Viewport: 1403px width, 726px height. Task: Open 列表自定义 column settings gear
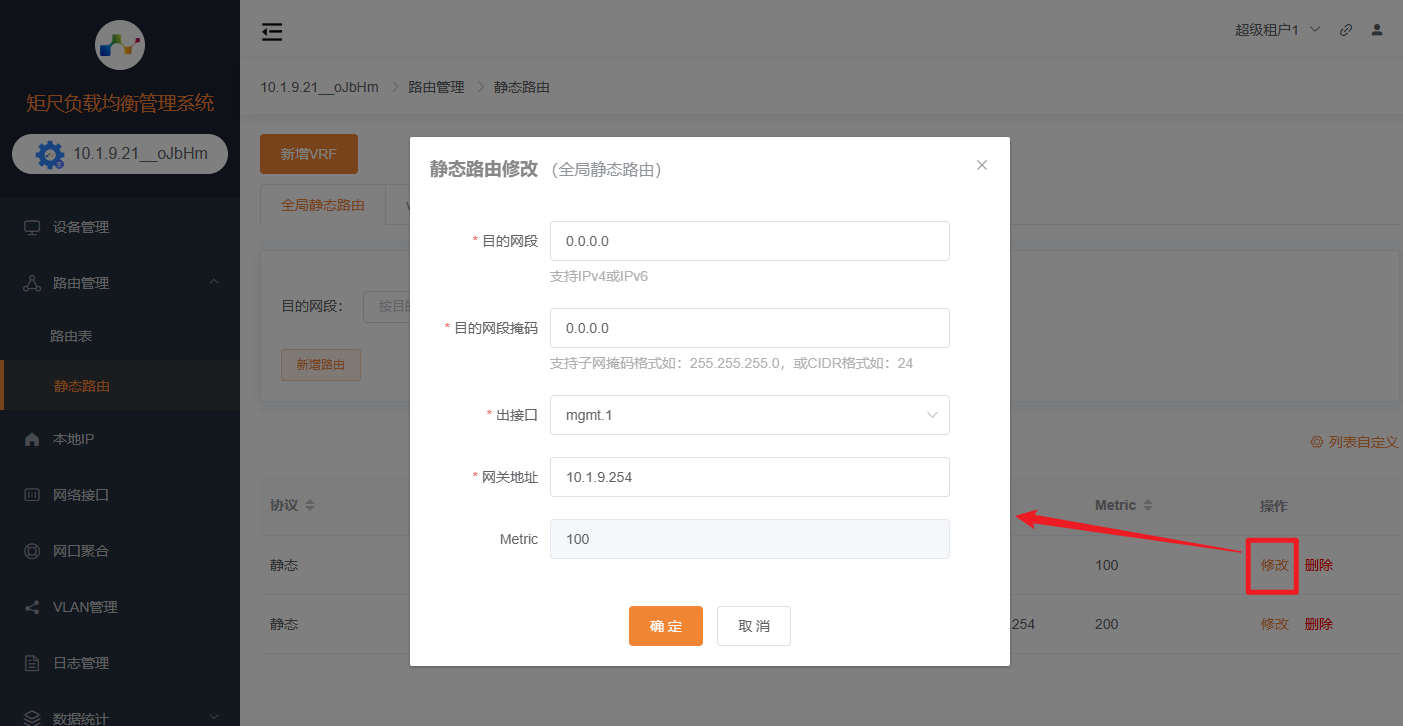(1316, 441)
